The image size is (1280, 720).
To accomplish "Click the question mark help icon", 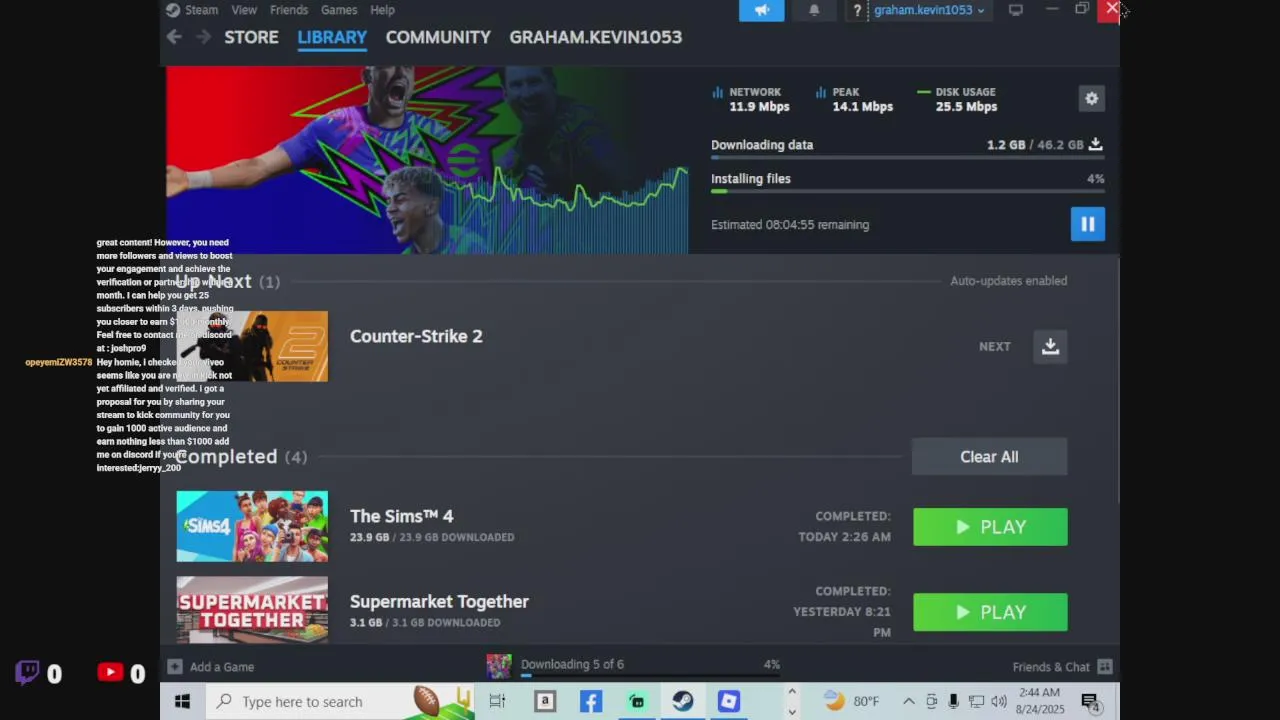I will point(857,10).
